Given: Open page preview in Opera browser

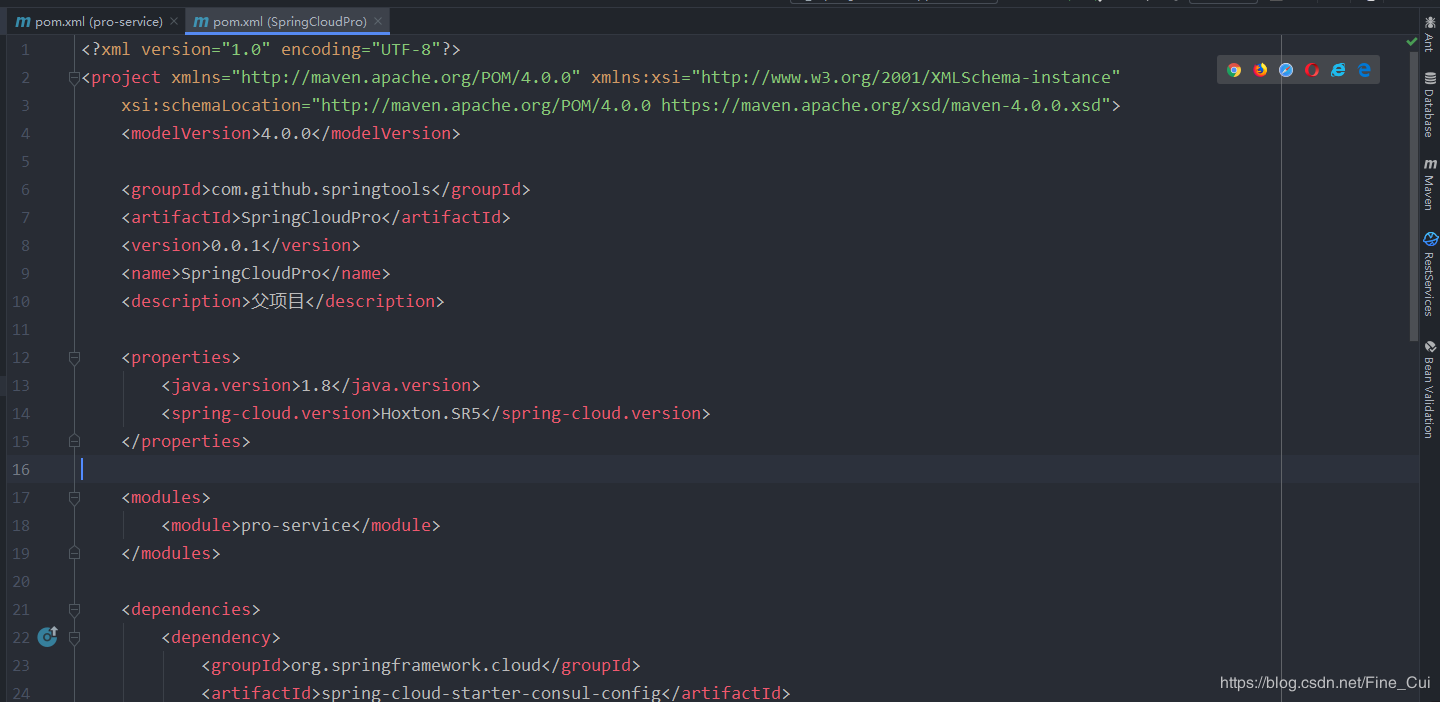Looking at the screenshot, I should 1312,70.
